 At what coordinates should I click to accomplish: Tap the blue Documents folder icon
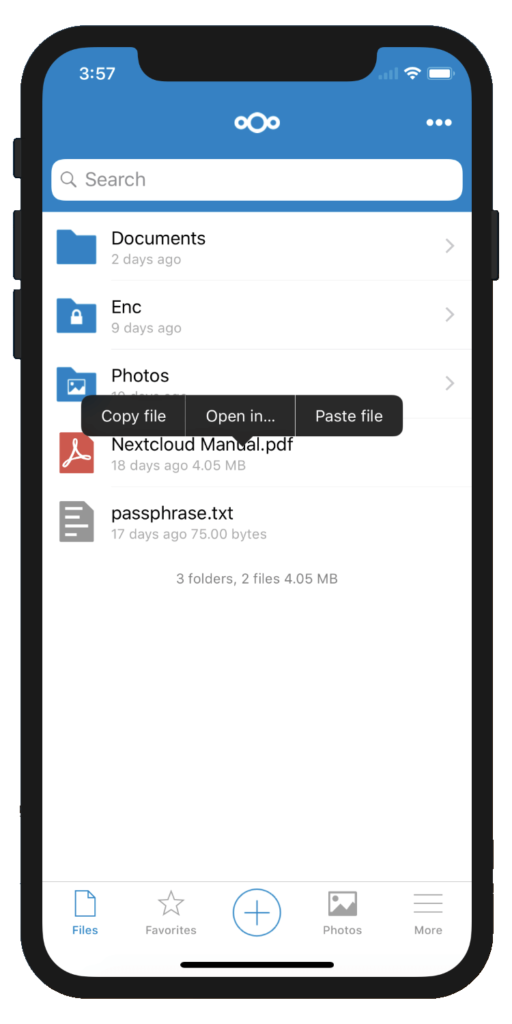coord(76,247)
